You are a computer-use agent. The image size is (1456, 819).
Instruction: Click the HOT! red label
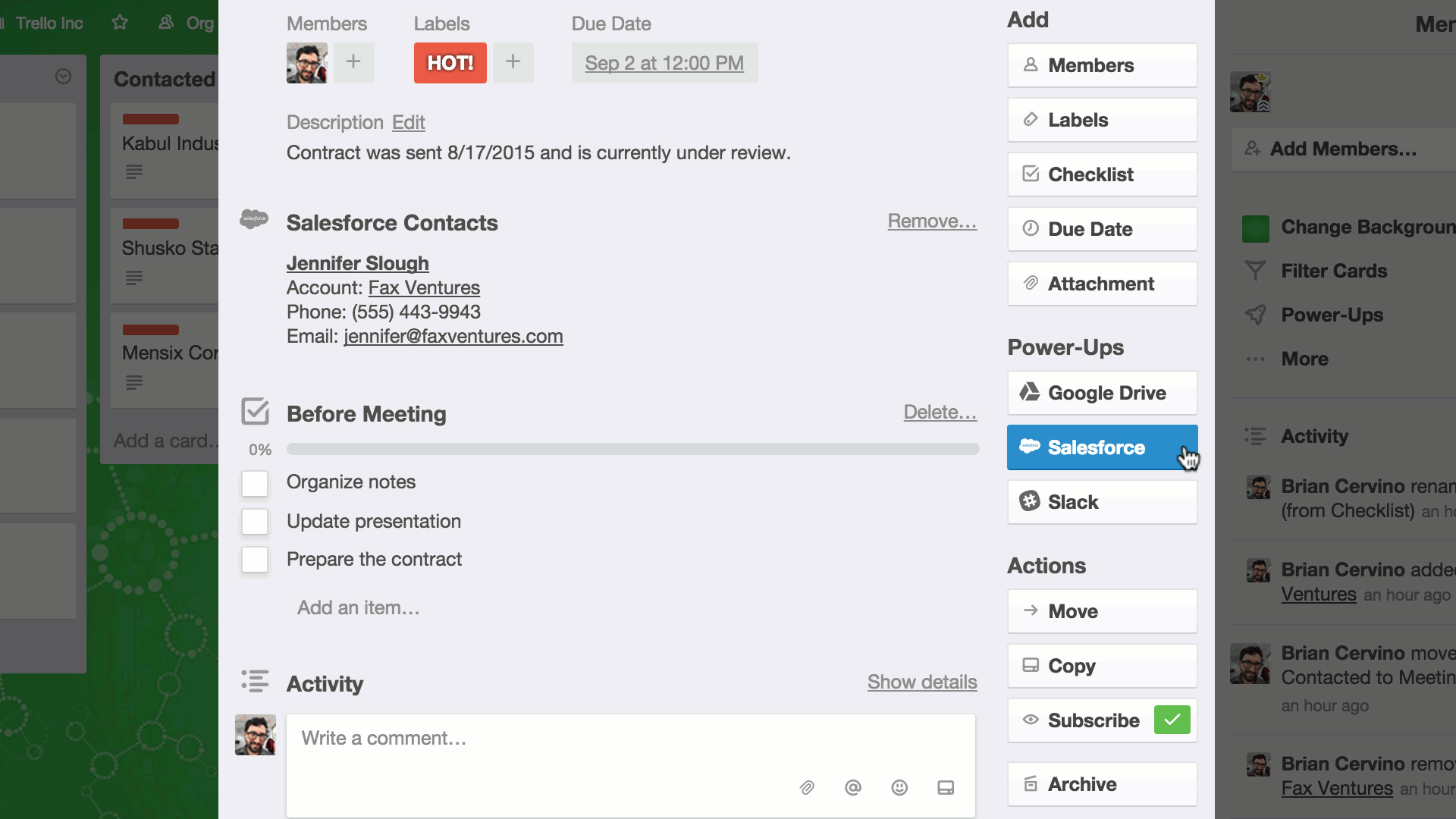450,63
